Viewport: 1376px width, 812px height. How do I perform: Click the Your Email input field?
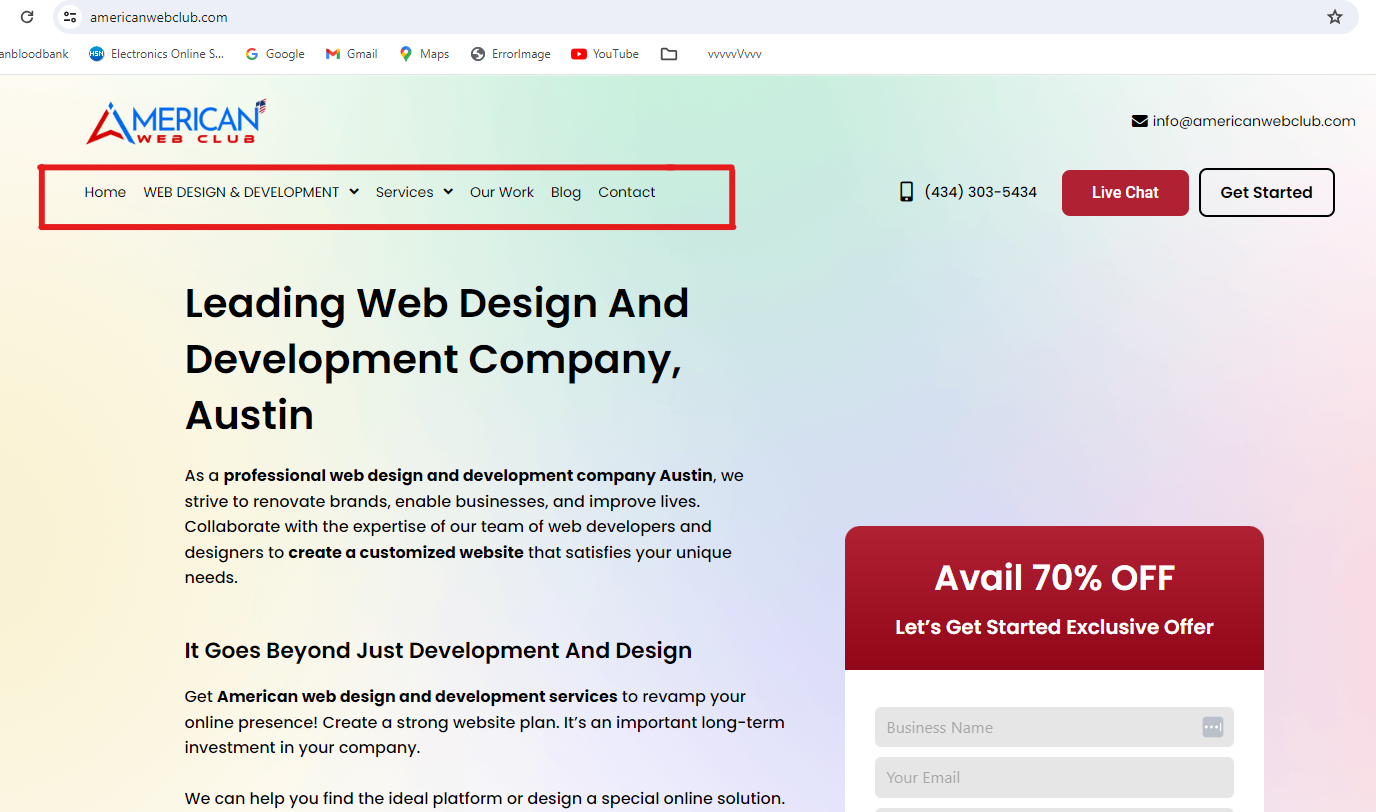coord(1054,777)
